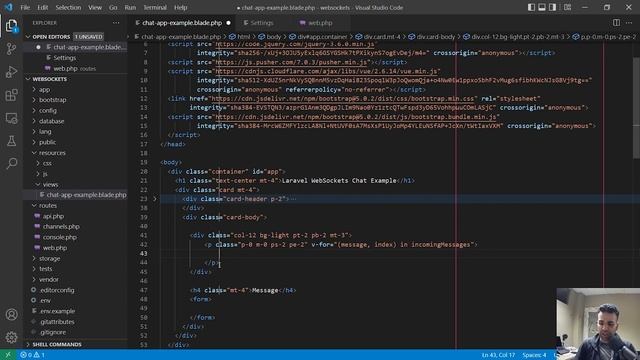Open editor More Actions ellipsis
The image size is (640, 360).
tap(629, 23)
